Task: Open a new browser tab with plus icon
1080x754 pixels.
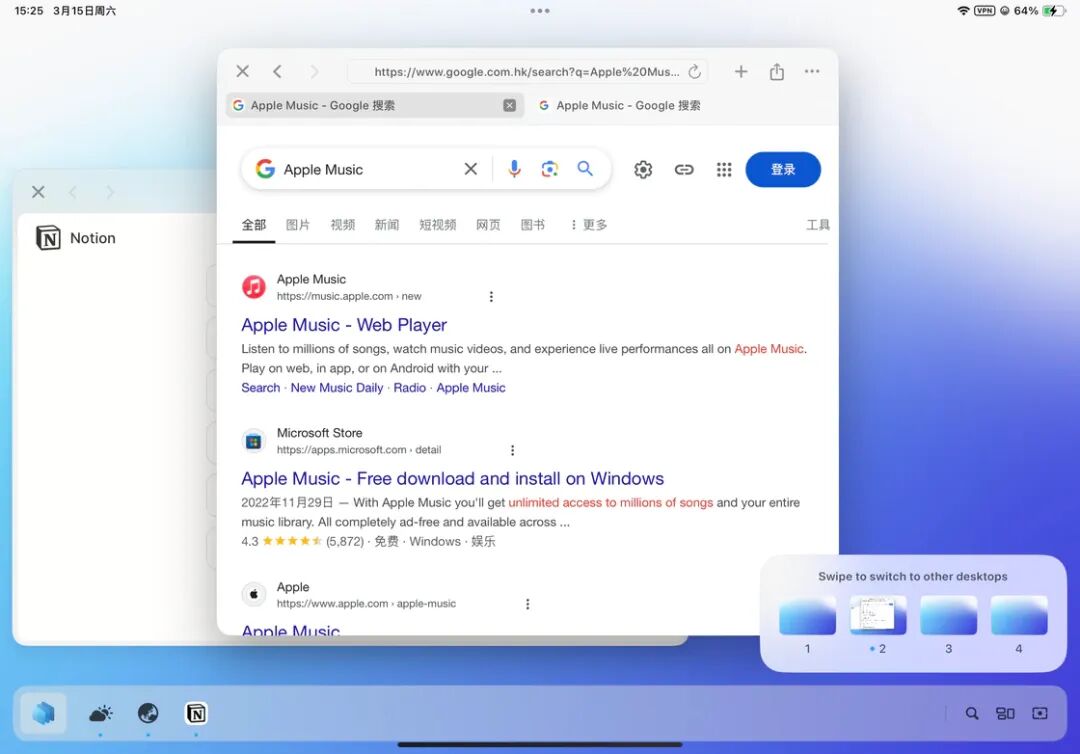Action: tap(741, 72)
